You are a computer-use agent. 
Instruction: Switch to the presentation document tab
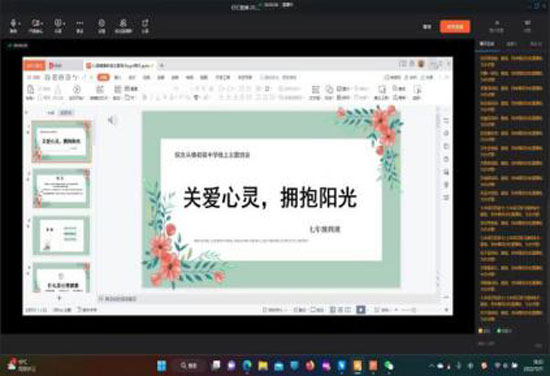point(119,65)
